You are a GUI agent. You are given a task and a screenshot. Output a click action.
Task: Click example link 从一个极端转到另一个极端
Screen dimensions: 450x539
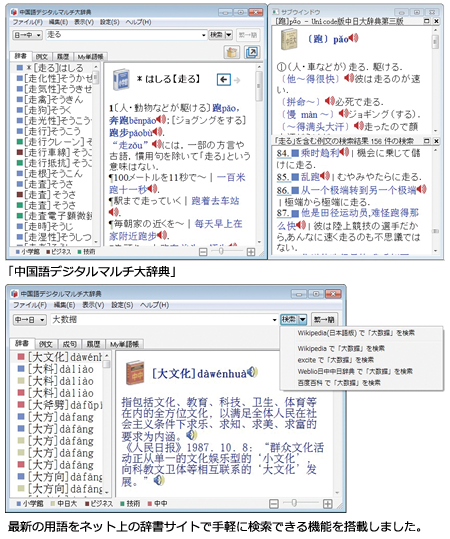[358, 189]
